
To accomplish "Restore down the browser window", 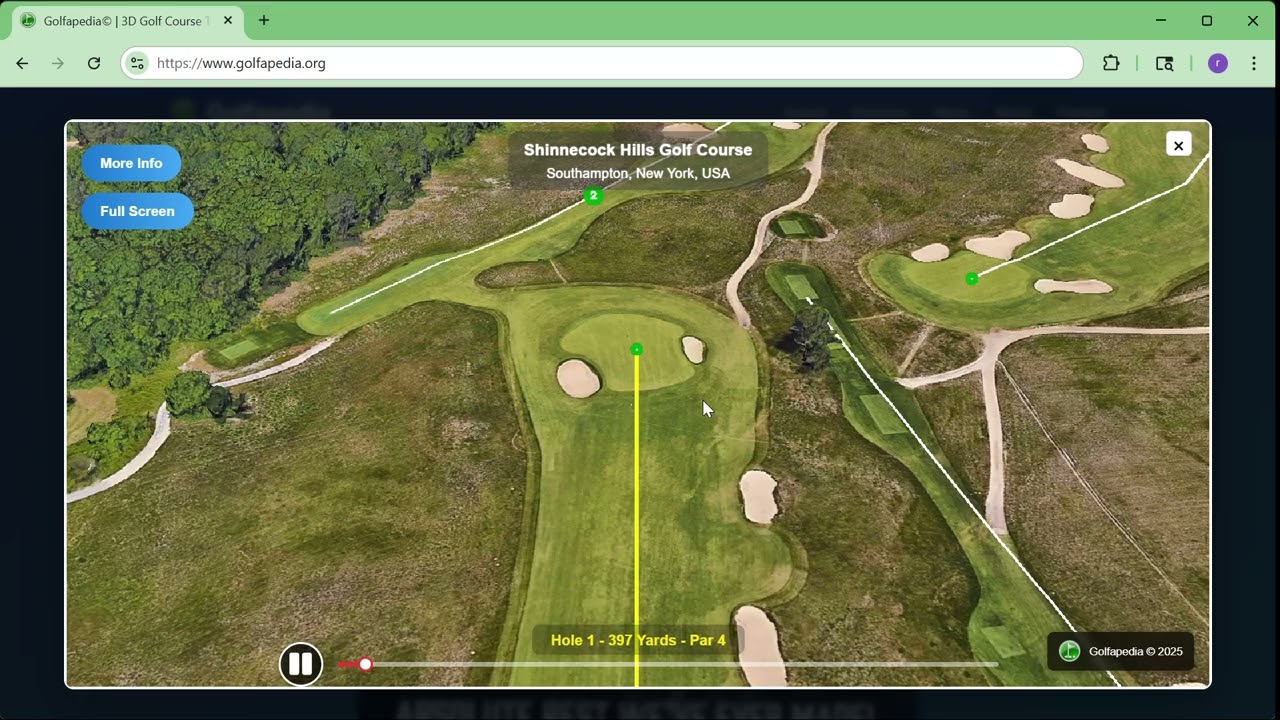I will point(1207,20).
